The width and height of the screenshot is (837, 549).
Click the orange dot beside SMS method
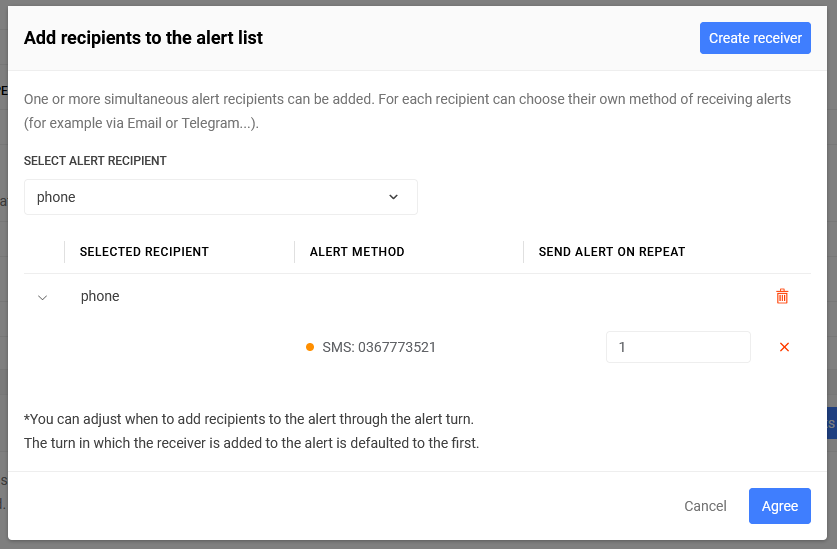click(x=310, y=347)
